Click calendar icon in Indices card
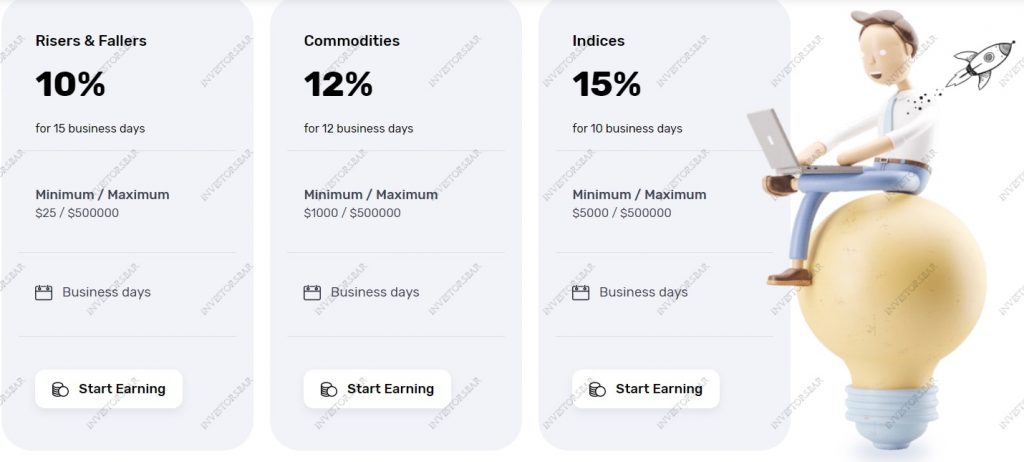 pyautogui.click(x=581, y=292)
